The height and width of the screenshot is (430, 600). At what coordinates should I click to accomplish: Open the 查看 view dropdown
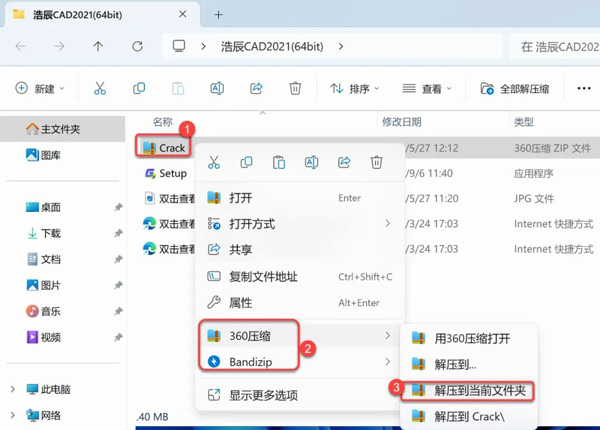[x=427, y=88]
